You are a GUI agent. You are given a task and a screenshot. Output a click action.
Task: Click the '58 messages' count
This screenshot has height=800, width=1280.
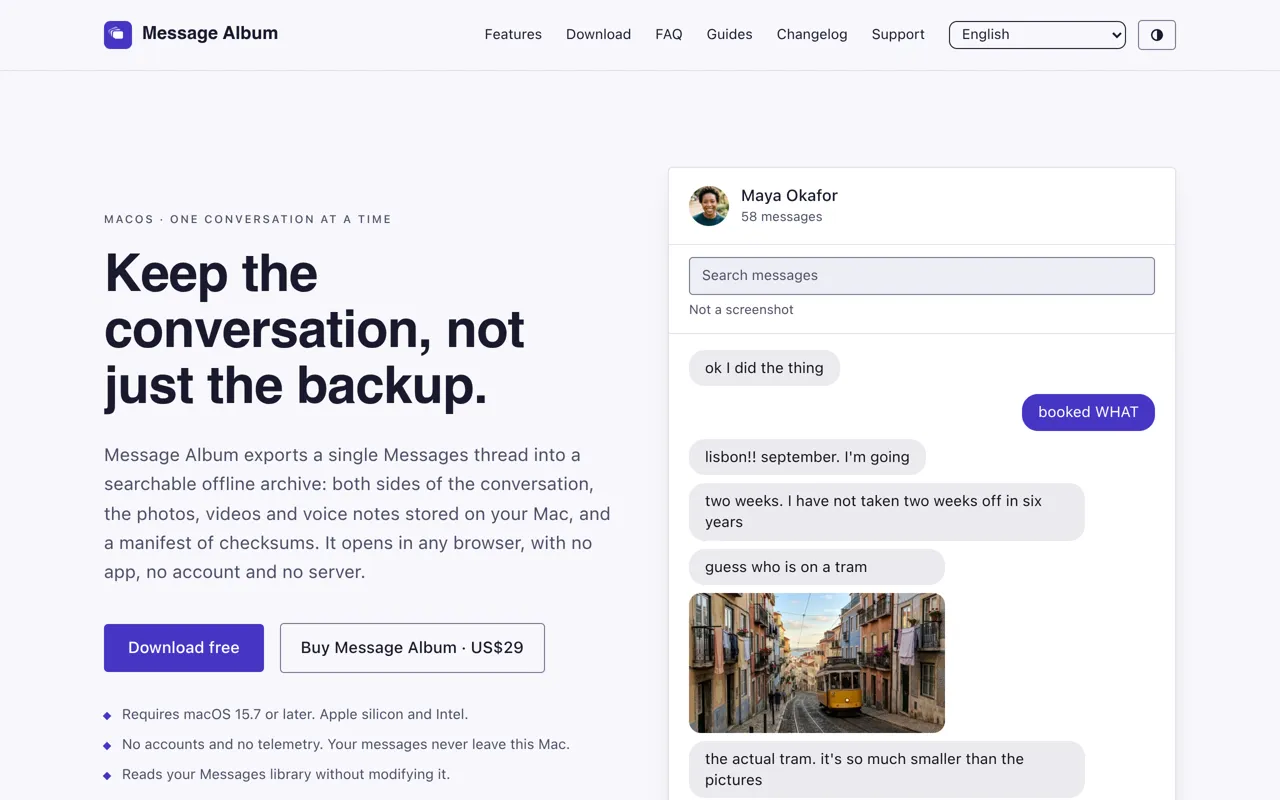781,217
